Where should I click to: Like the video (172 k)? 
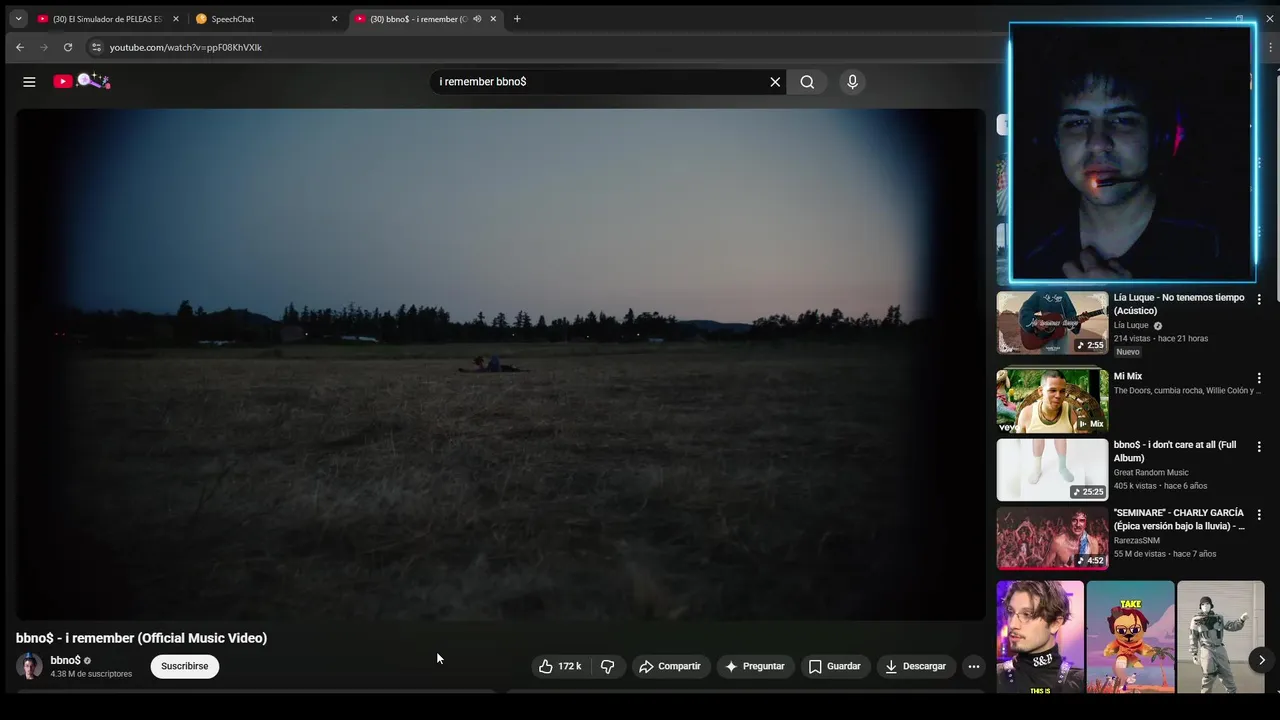pyautogui.click(x=560, y=666)
